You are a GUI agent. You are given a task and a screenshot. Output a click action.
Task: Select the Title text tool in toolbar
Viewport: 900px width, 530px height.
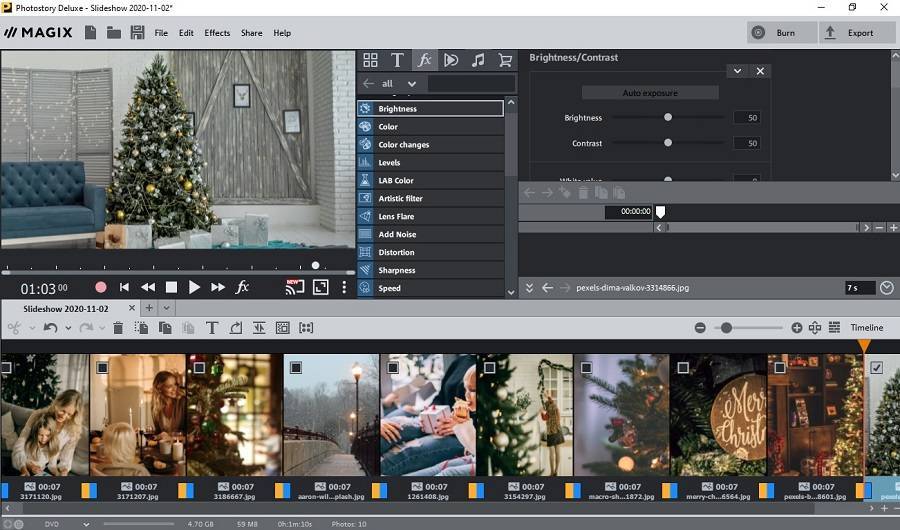[212, 328]
